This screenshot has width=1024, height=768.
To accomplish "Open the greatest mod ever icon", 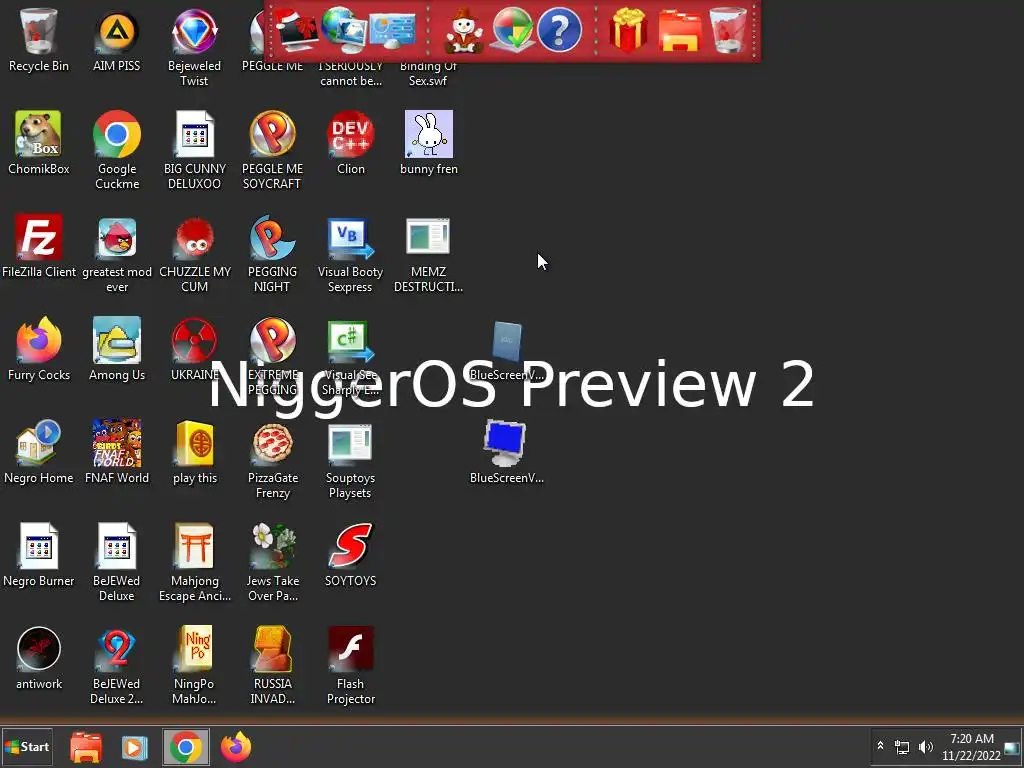I will click(x=117, y=254).
